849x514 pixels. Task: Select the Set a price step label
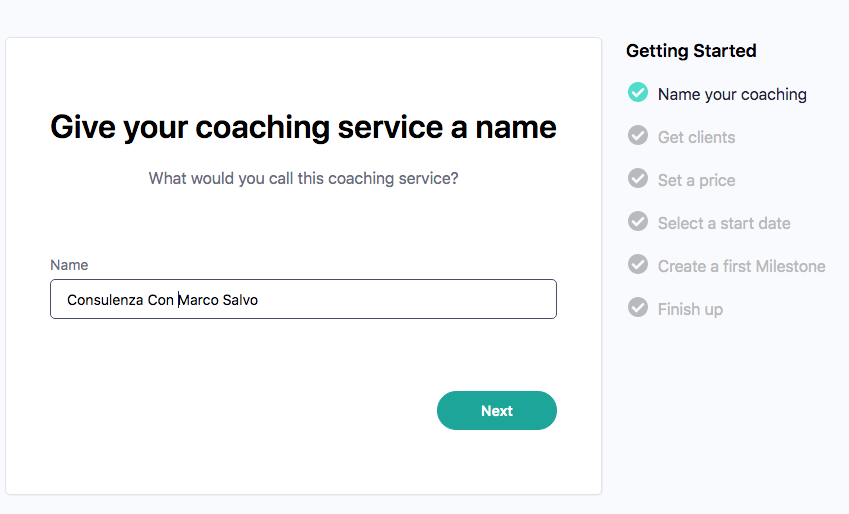696,180
